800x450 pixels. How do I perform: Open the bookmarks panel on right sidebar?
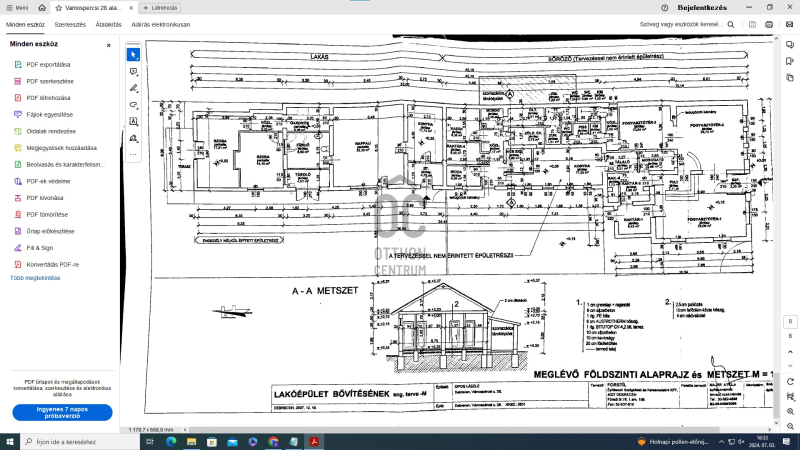coord(789,62)
